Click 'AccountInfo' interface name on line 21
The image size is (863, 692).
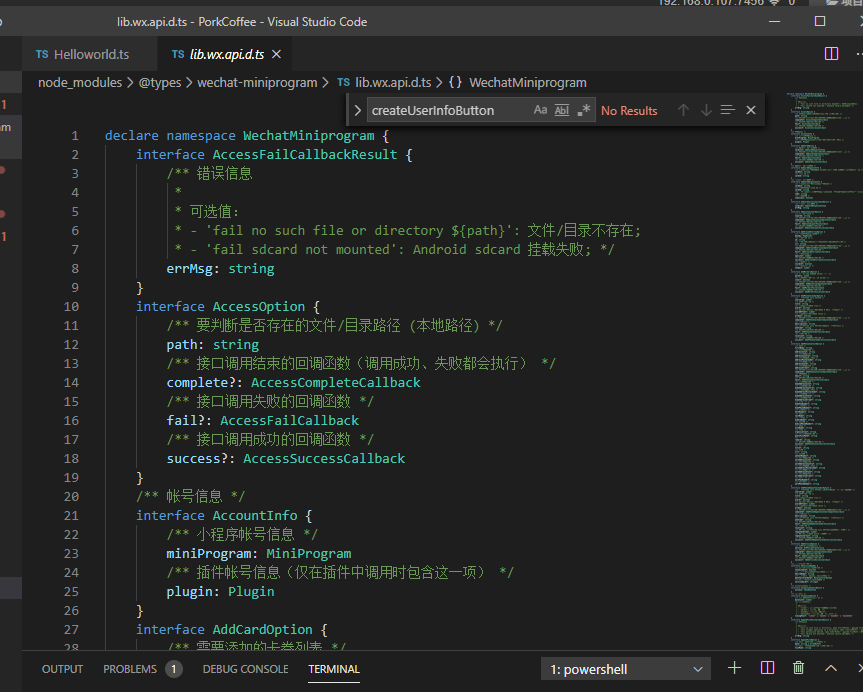pos(255,516)
